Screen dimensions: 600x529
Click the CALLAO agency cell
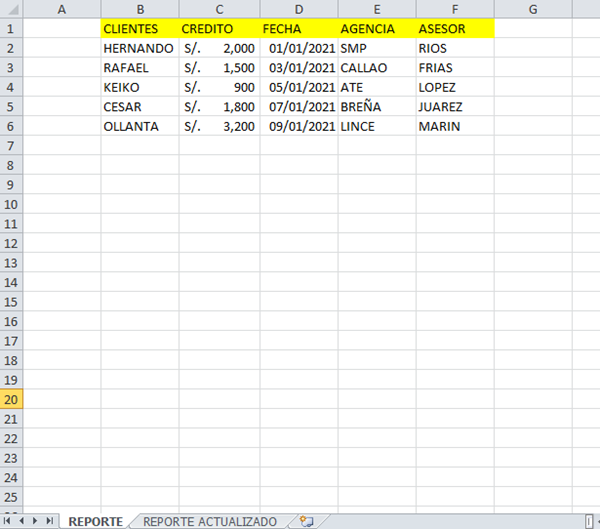pyautogui.click(x=377, y=67)
